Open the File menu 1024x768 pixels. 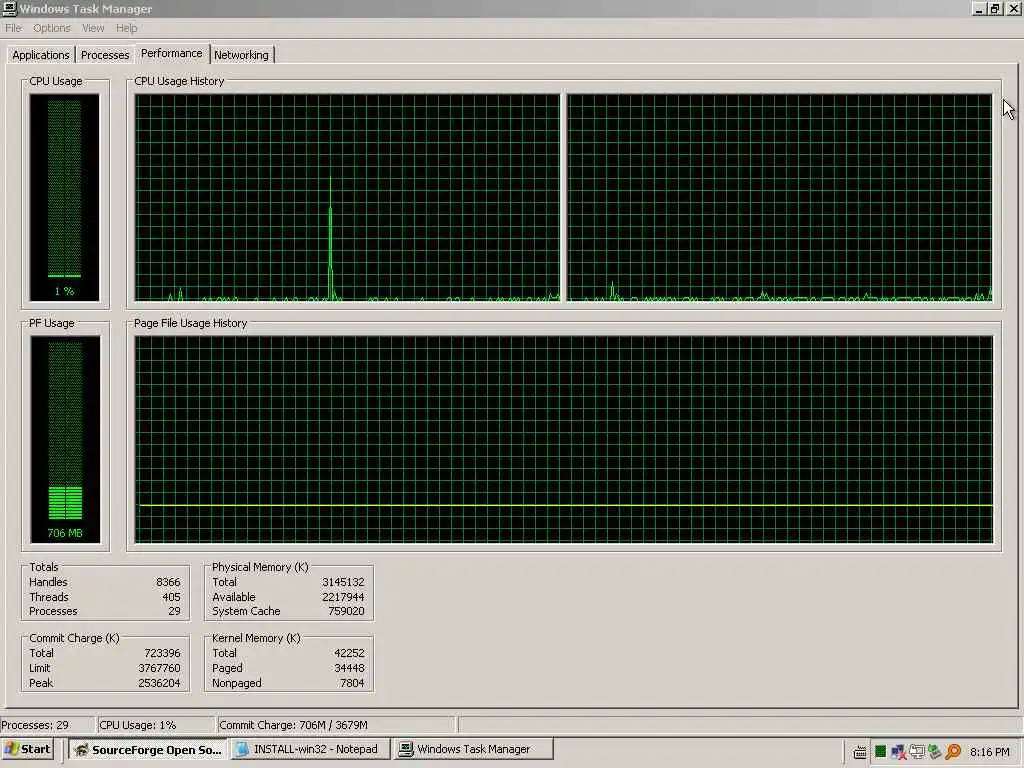pyautogui.click(x=13, y=28)
